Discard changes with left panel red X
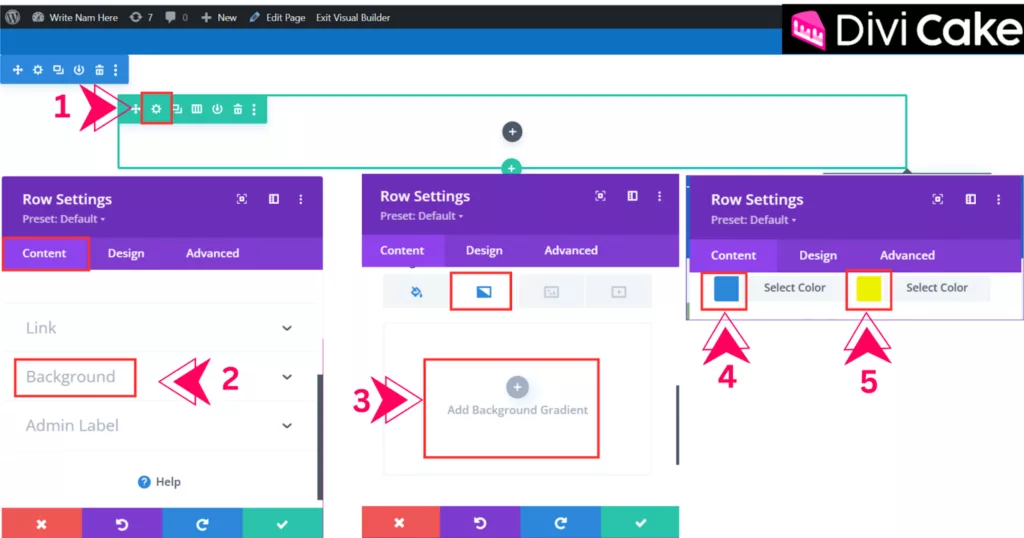The width and height of the screenshot is (1024, 538). pyautogui.click(x=41, y=524)
